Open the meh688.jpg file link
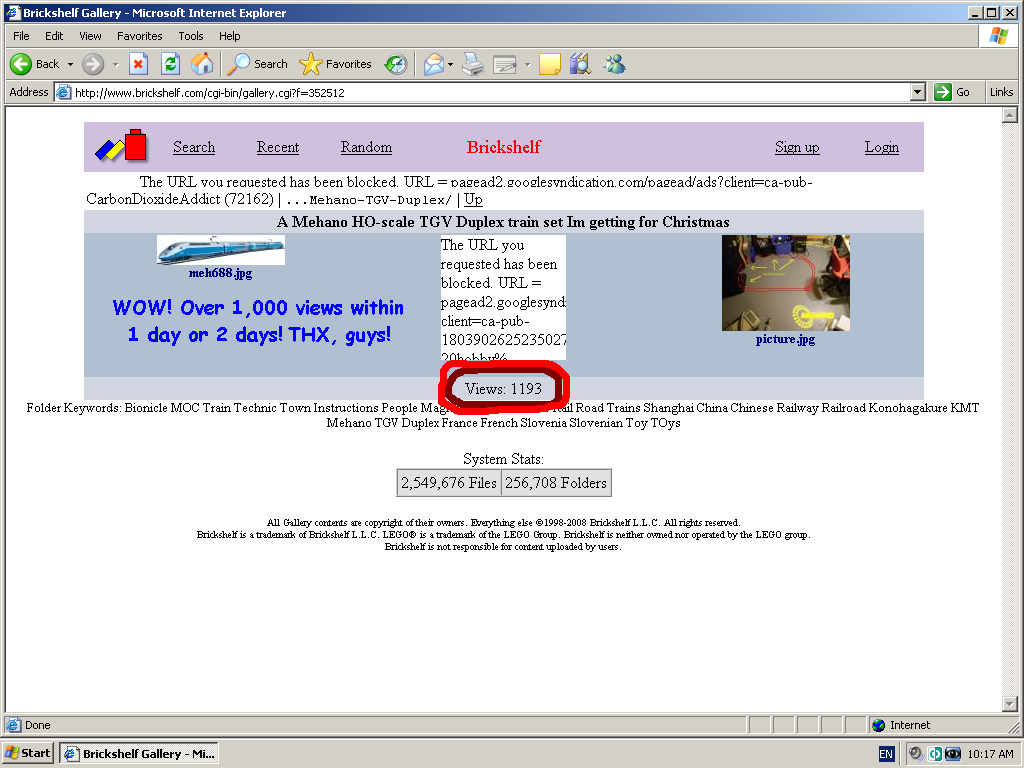Screen dimensions: 1024x768 [x=220, y=273]
